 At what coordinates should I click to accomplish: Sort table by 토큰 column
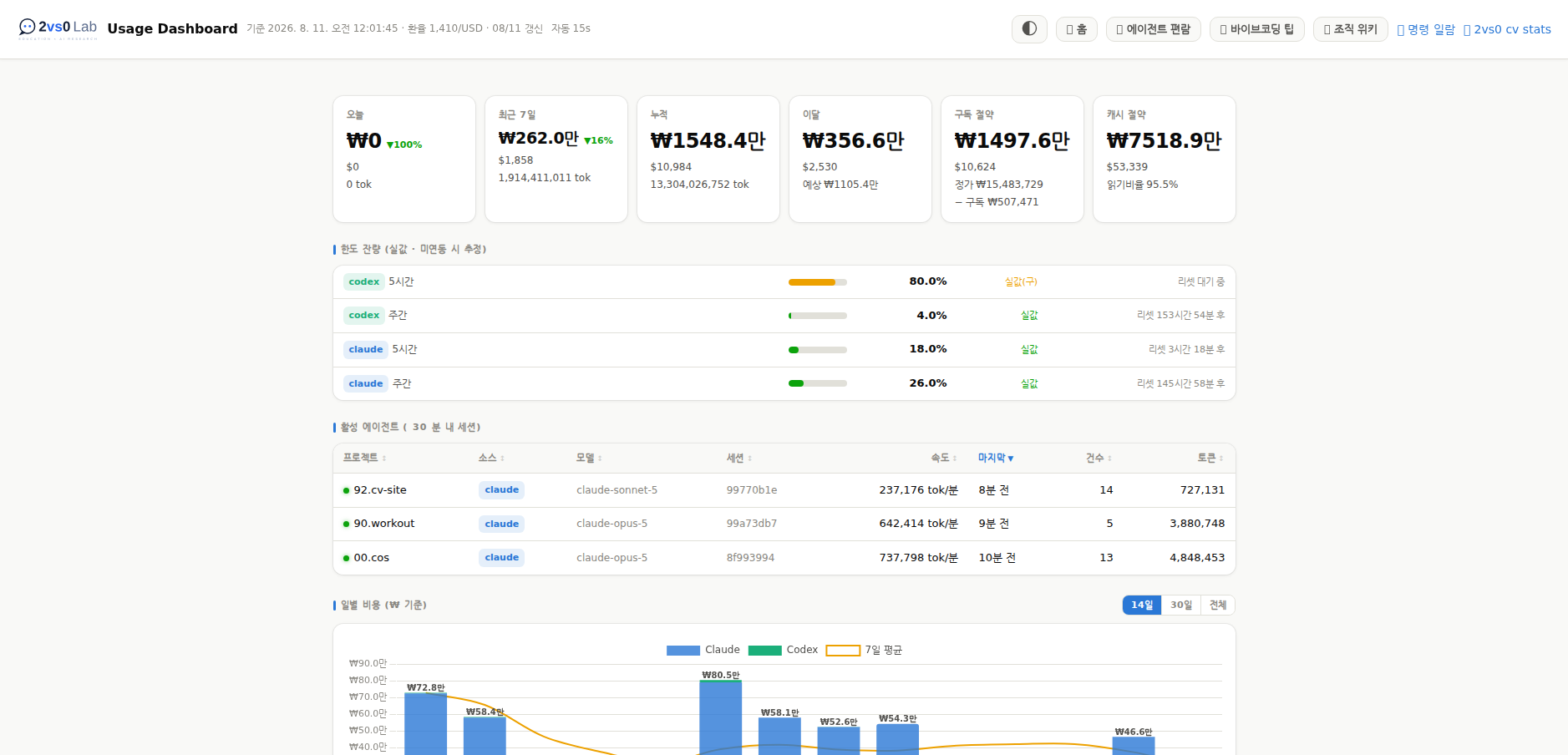[1210, 458]
